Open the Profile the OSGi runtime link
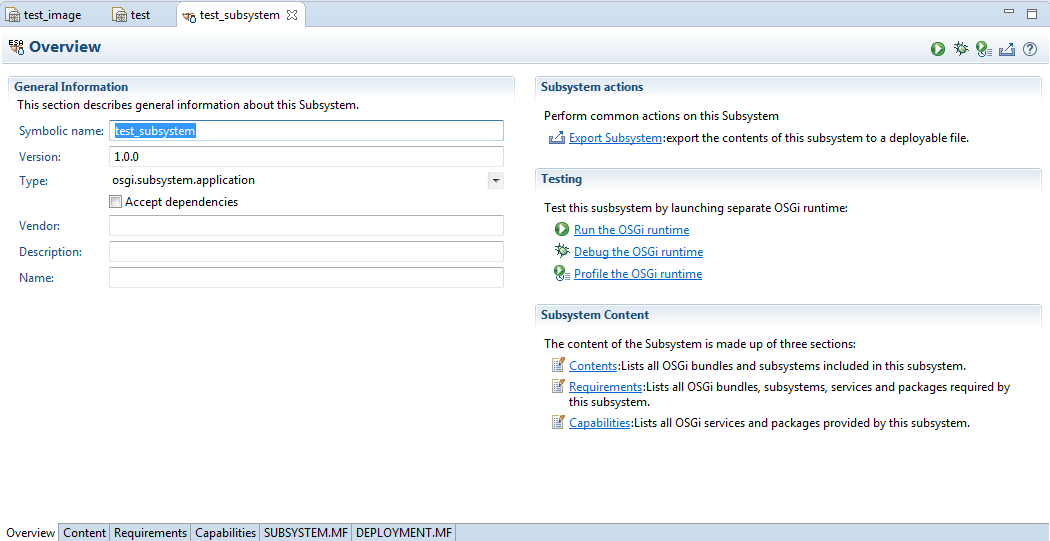 click(638, 274)
